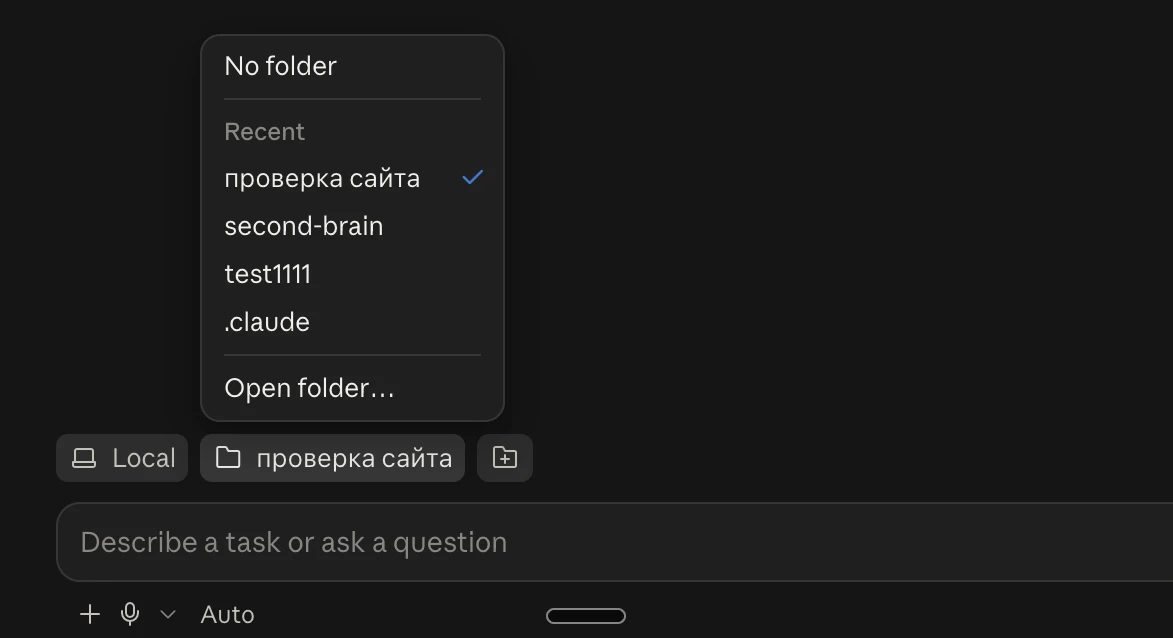Click the laptop icon in Local button
Screen dimensions: 1173x638
84,458
